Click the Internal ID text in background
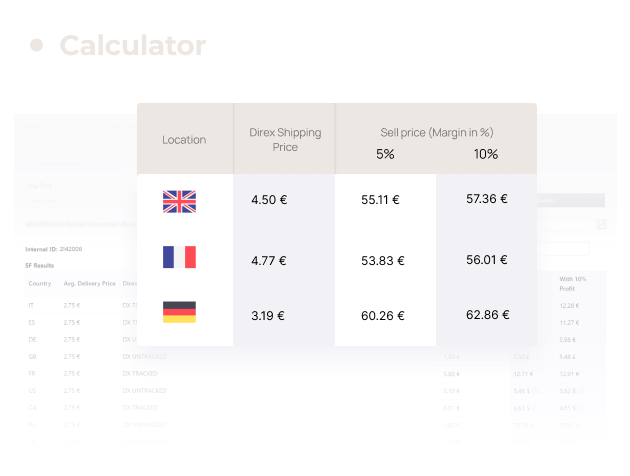The image size is (630, 476). point(53,249)
